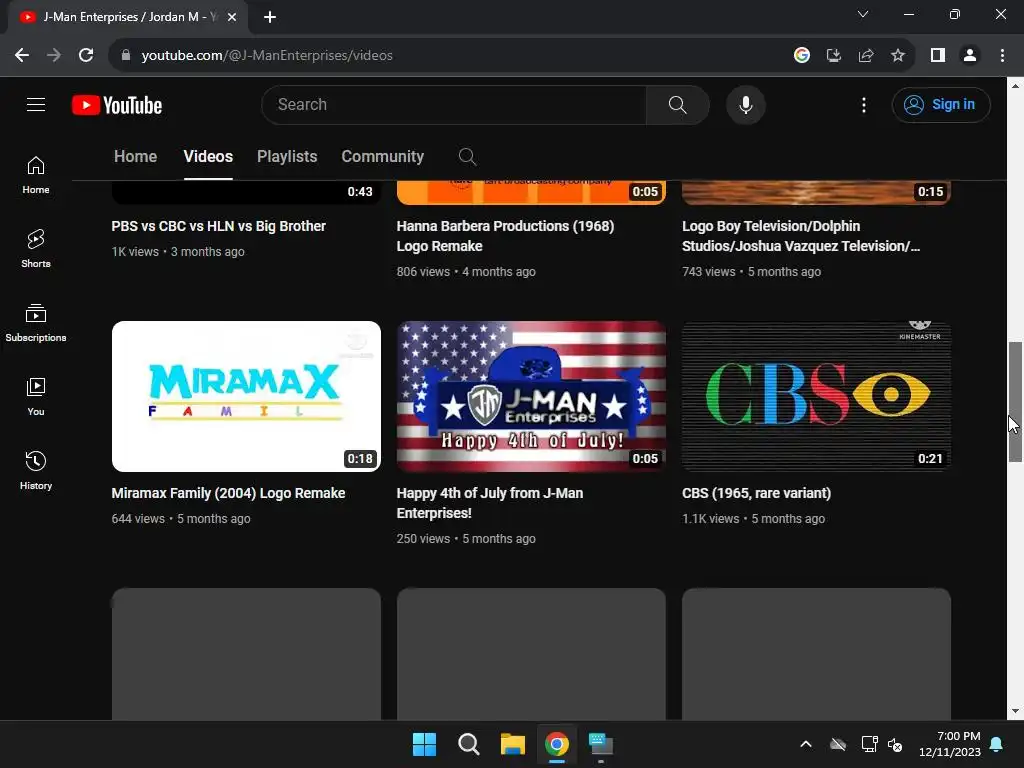Open the Windows Start menu
The height and width of the screenshot is (768, 1024).
tap(424, 744)
